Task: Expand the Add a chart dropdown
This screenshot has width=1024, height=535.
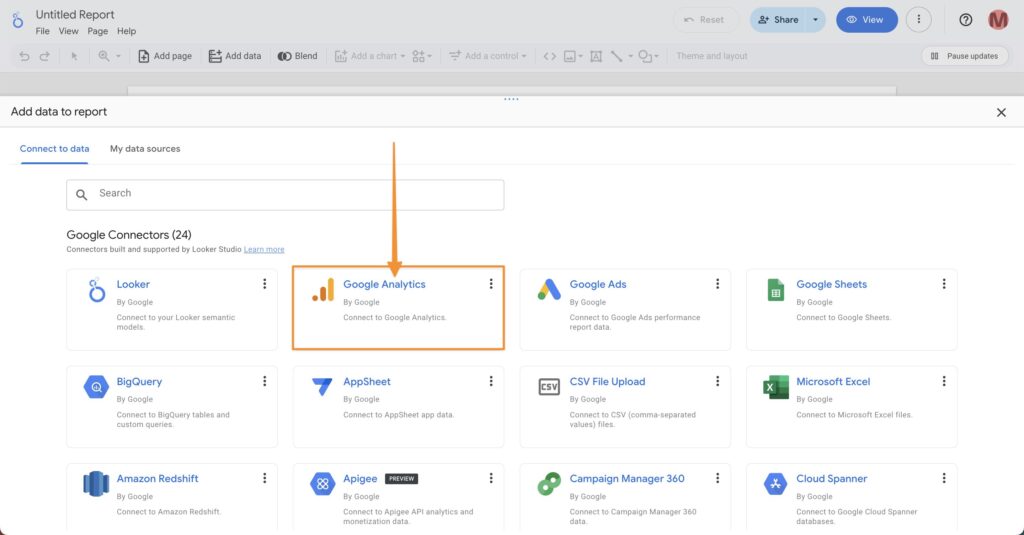Action: [403, 56]
